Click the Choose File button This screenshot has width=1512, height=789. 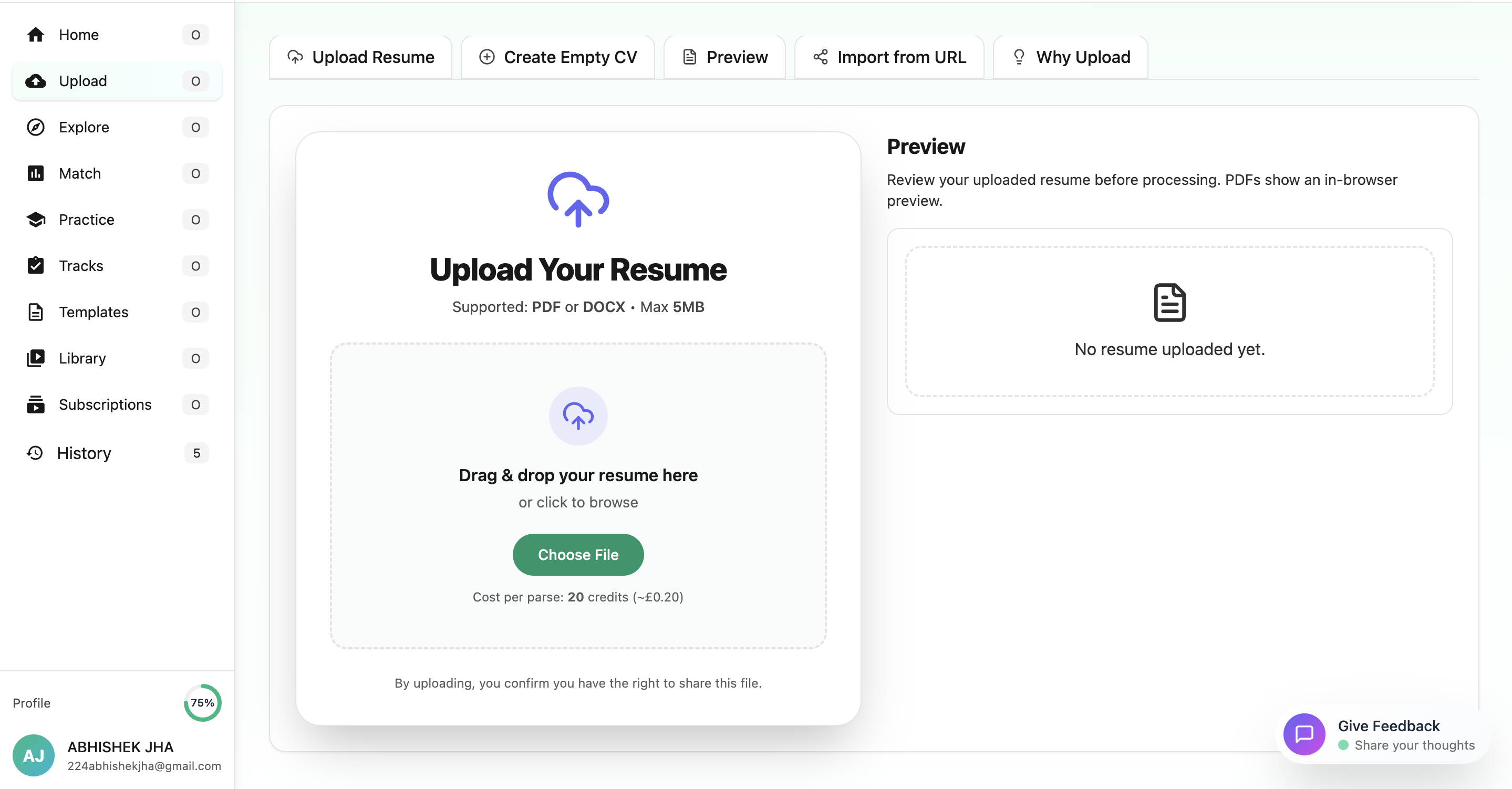578,555
